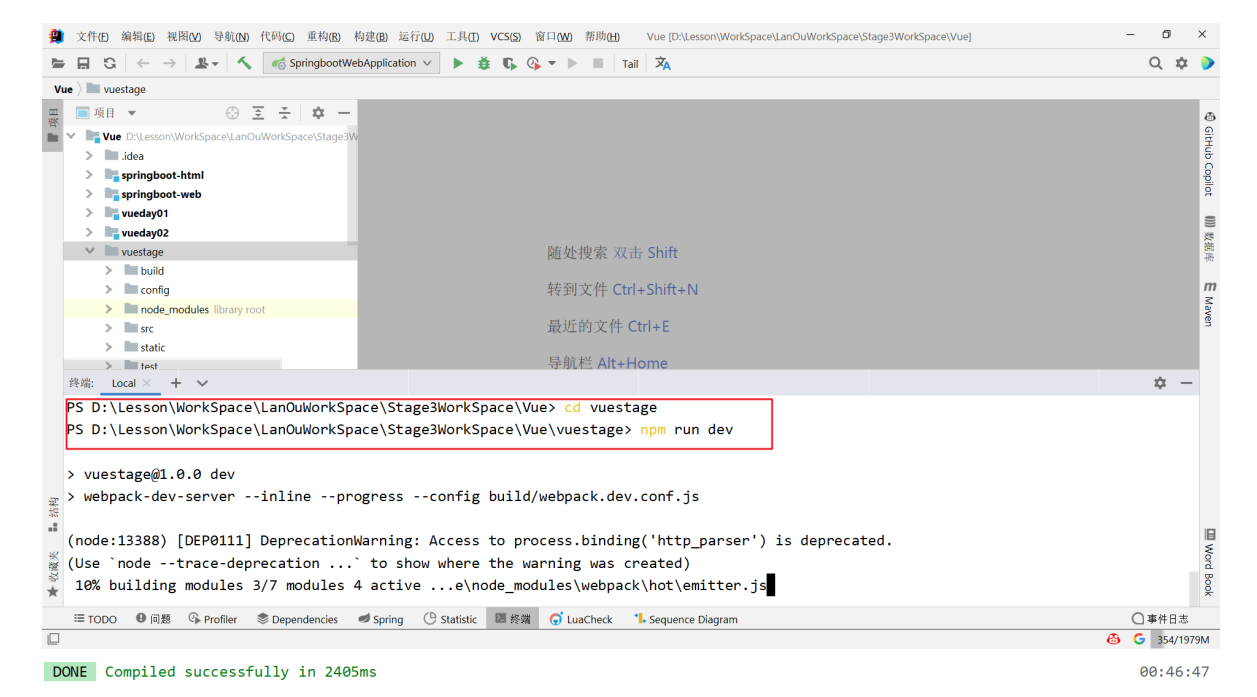Toggle the 数据库 side panel
The height and width of the screenshot is (697, 1257).
pyautogui.click(x=1209, y=239)
